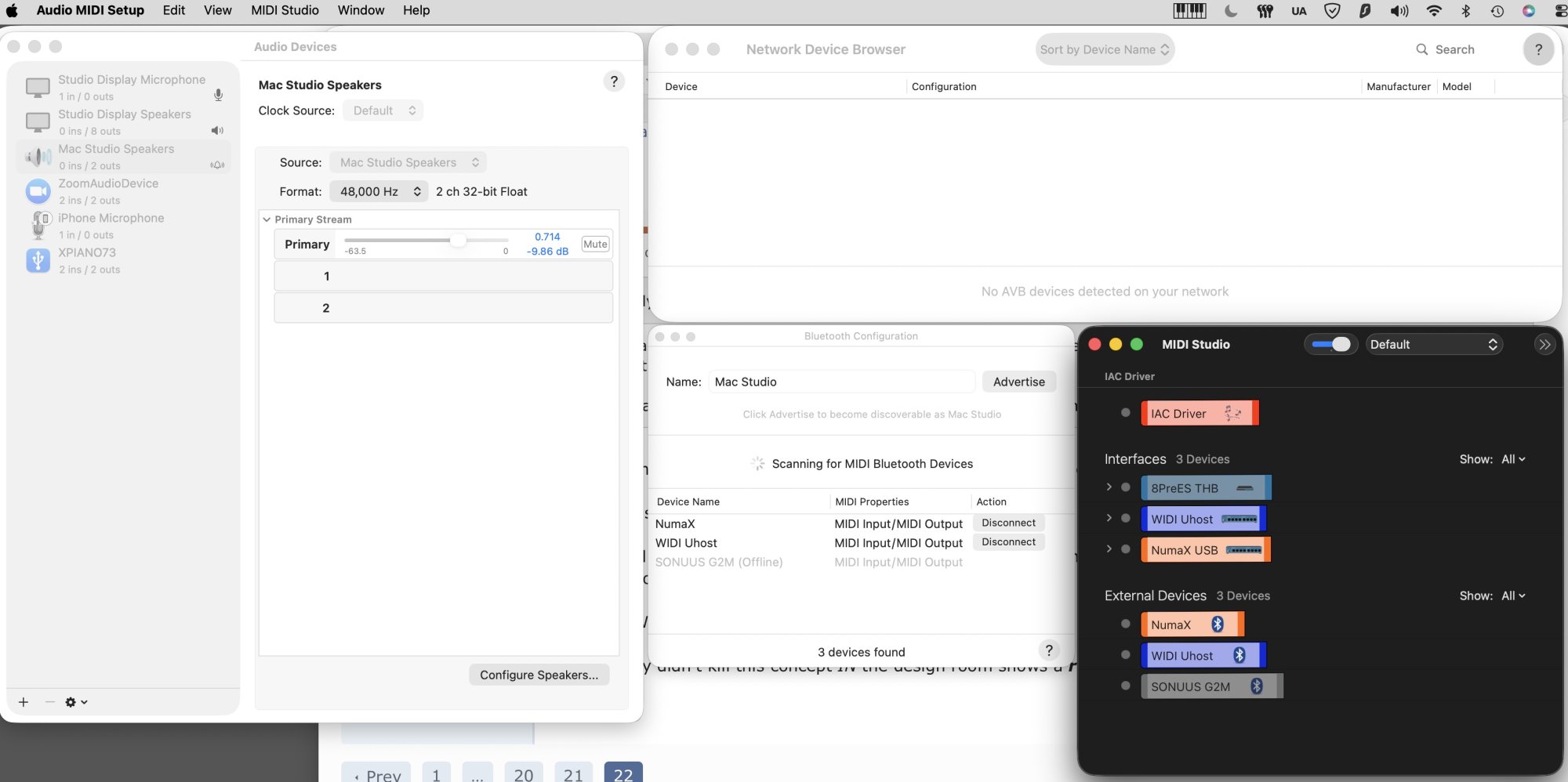The height and width of the screenshot is (782, 1568).
Task: Select SONUUS G2M (Offline) row in Bluetooth list
Action: pos(861,562)
